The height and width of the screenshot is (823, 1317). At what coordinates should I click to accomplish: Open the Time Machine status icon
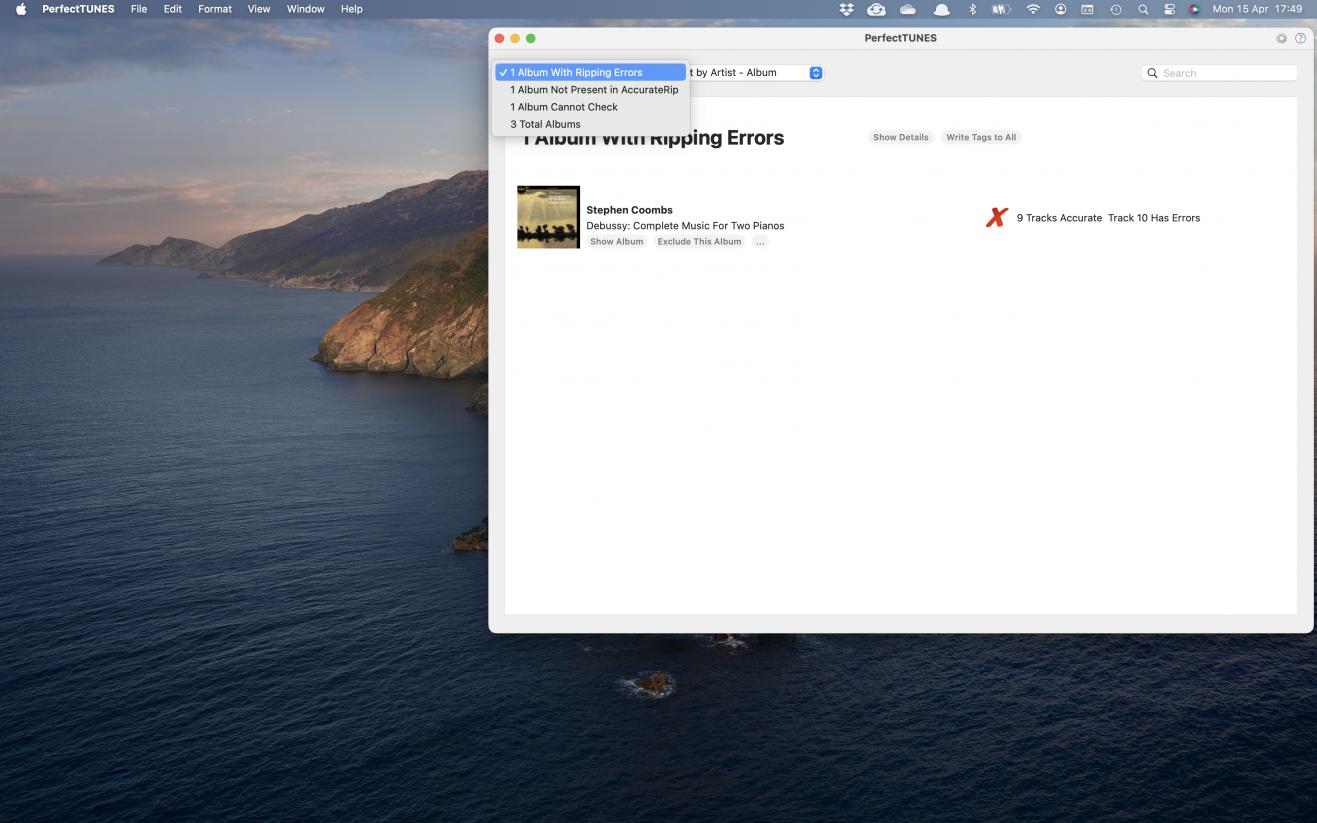[x=1115, y=9]
